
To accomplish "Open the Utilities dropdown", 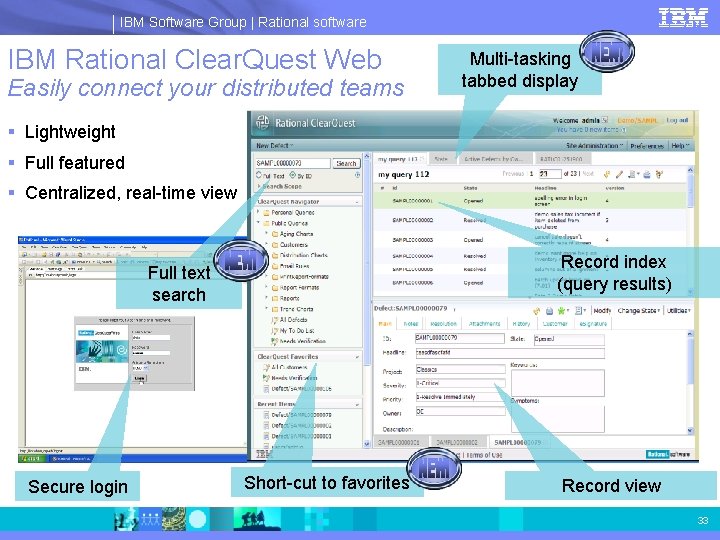I will (x=679, y=311).
